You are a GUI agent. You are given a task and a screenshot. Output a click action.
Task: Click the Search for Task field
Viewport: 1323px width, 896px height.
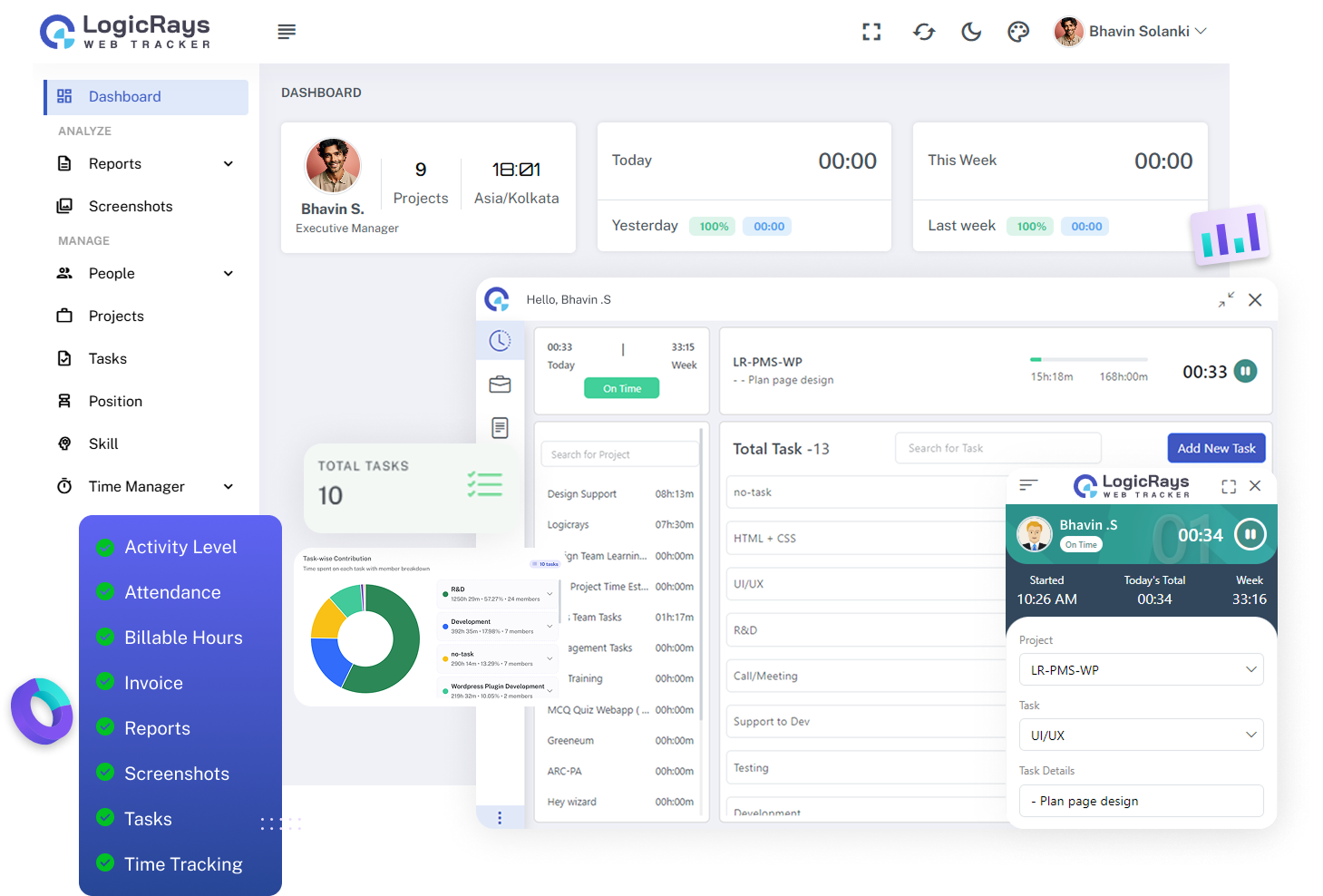[x=997, y=448]
